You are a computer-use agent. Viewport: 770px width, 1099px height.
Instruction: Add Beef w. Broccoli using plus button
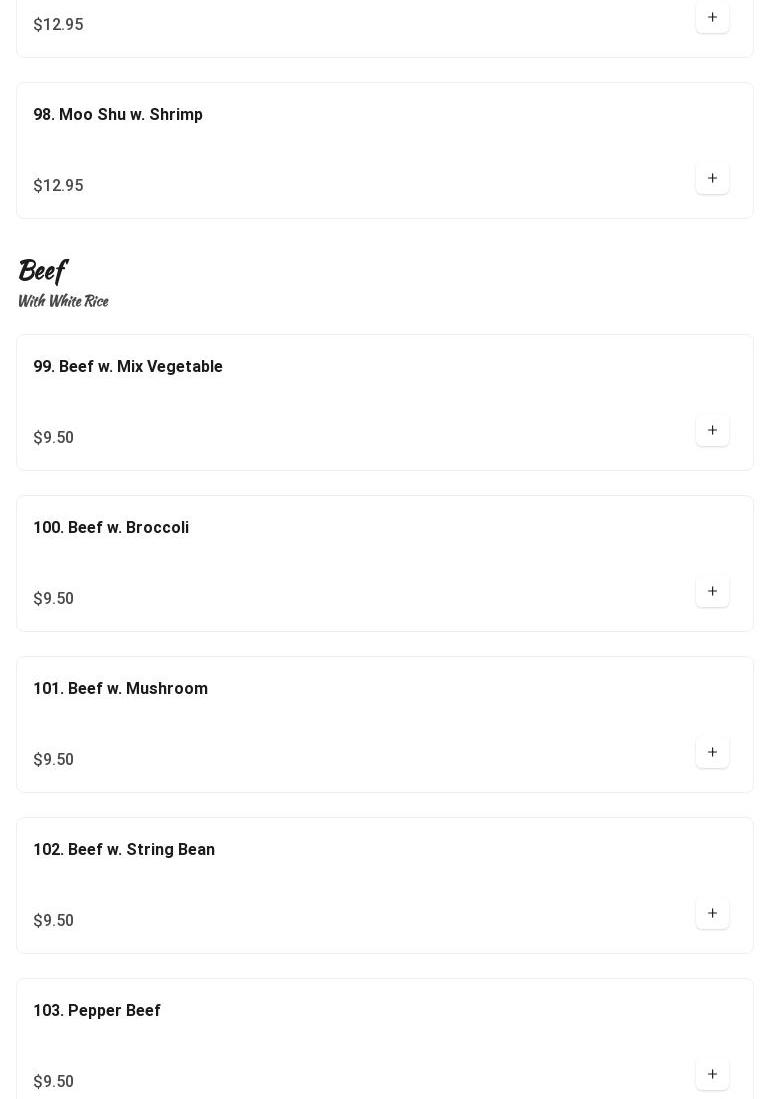[x=712, y=592]
